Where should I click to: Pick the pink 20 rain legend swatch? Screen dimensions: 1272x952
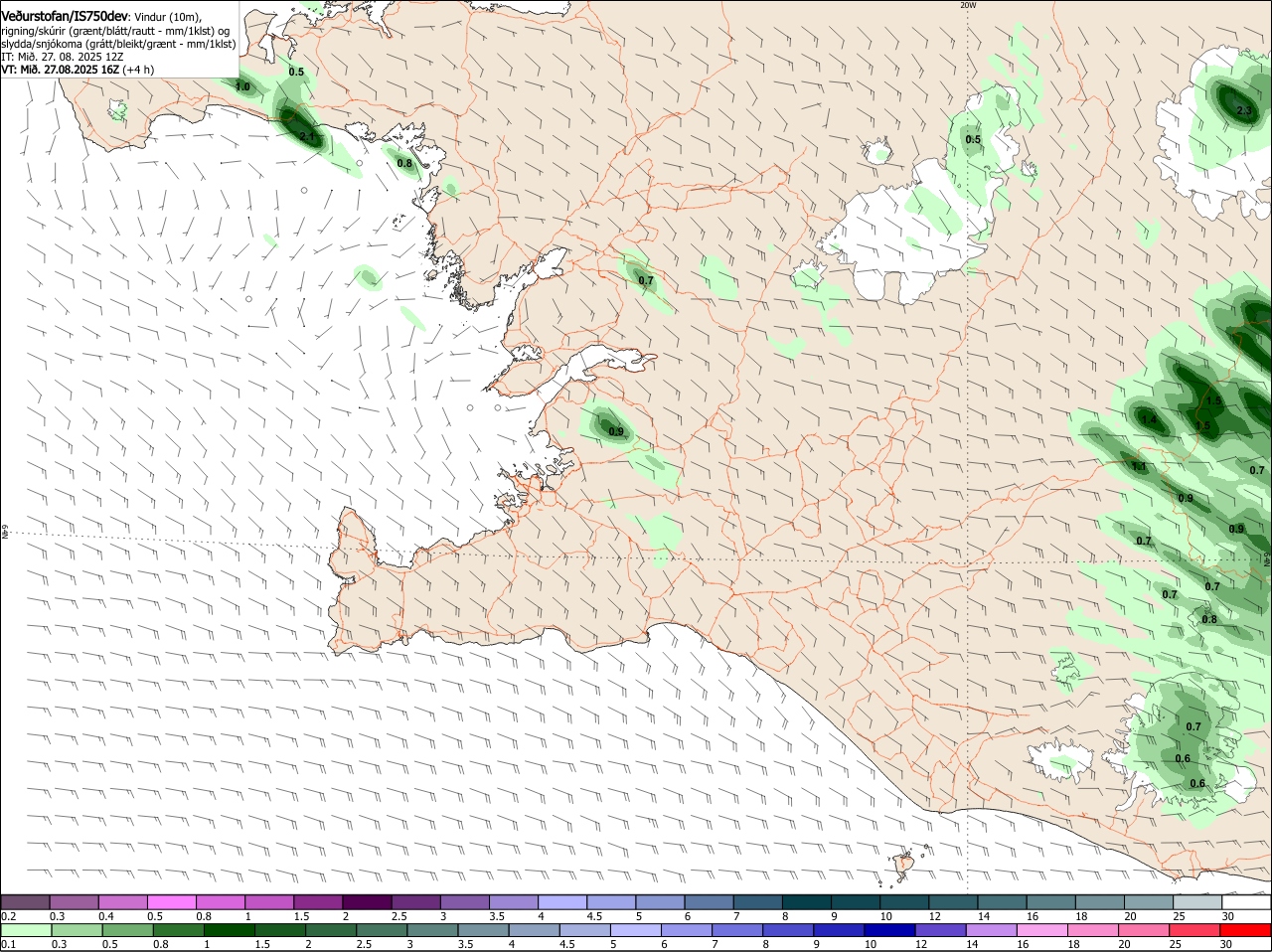tap(1145, 930)
